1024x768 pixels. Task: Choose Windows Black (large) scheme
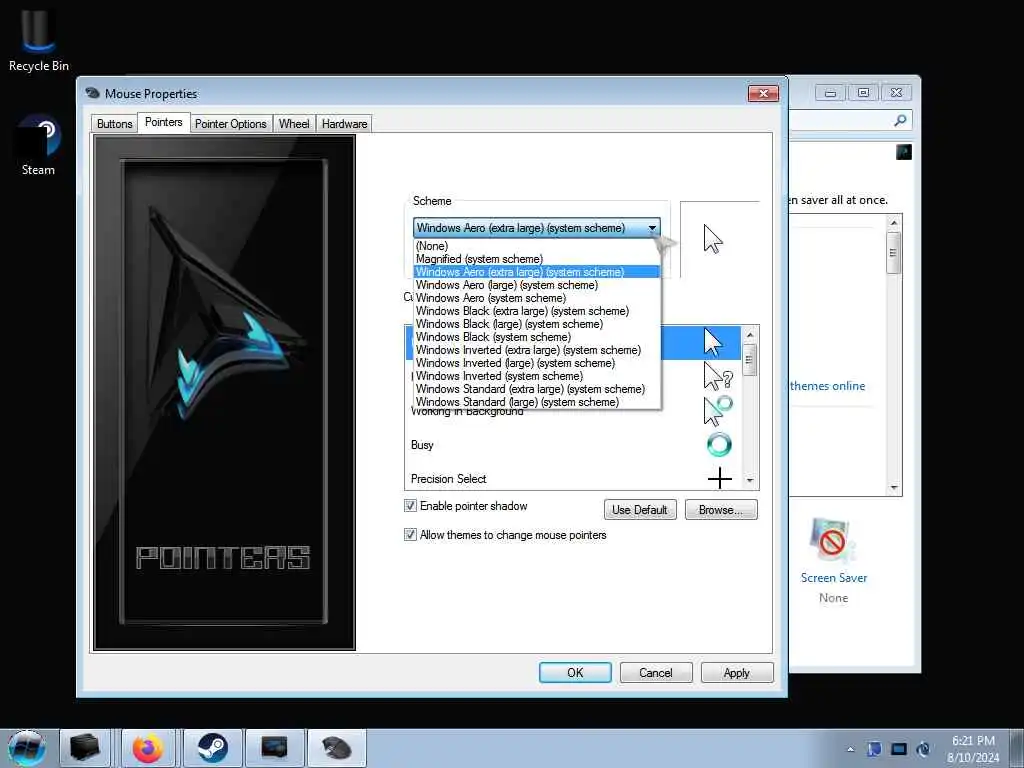click(x=537, y=325)
